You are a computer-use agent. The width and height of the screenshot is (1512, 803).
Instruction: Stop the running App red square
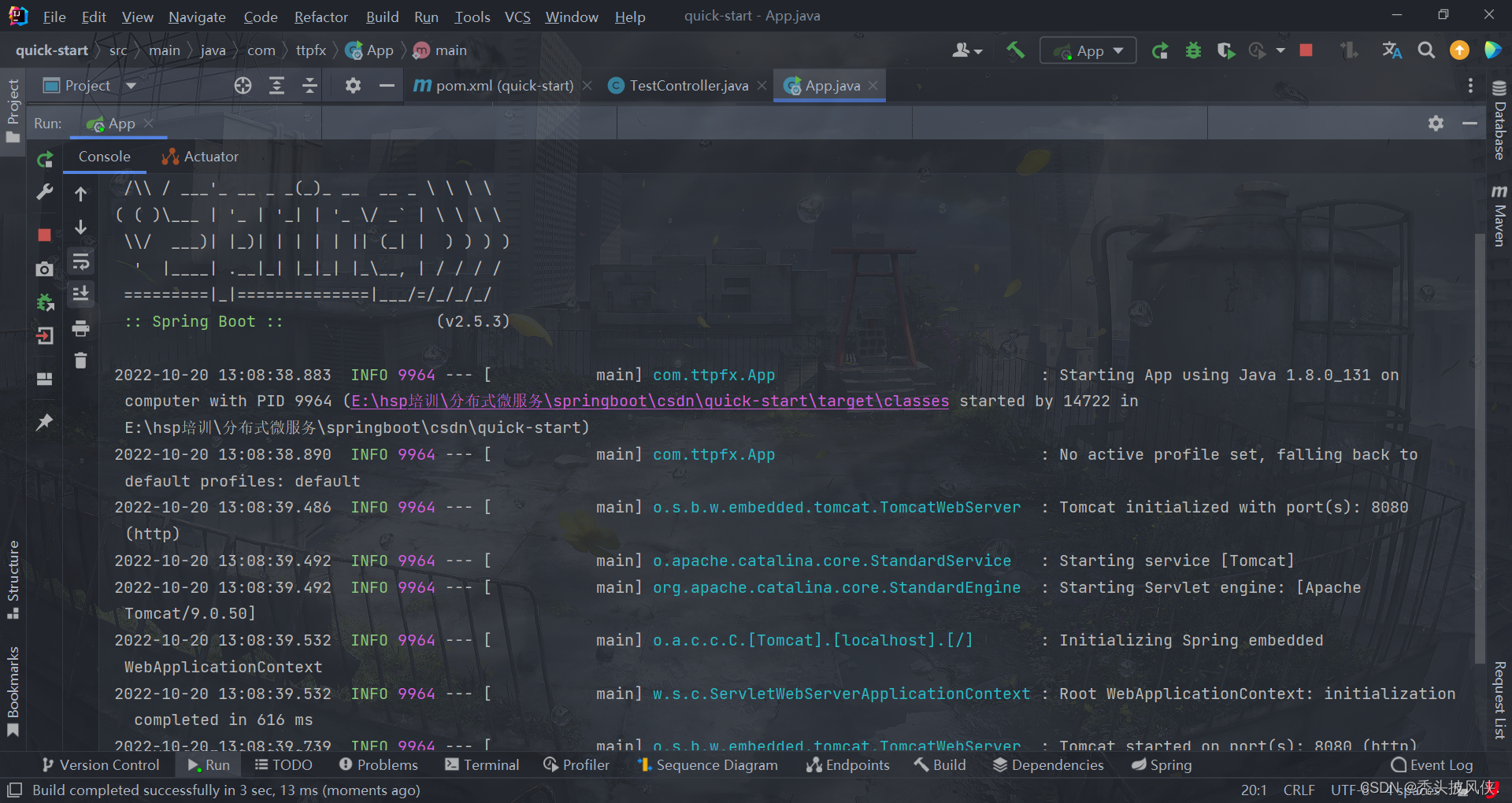(1306, 50)
